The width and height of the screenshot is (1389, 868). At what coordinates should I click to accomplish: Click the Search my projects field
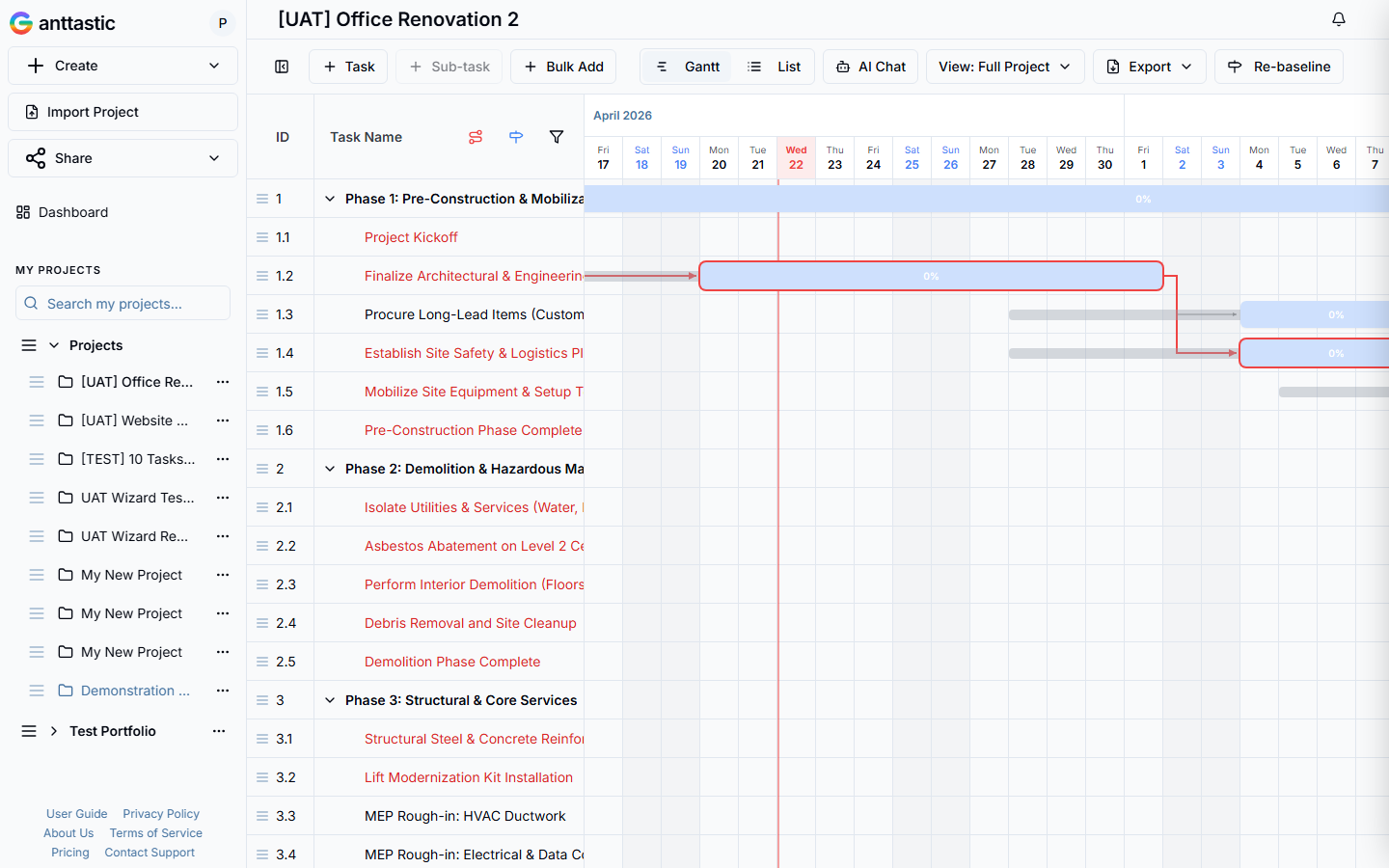(123, 303)
